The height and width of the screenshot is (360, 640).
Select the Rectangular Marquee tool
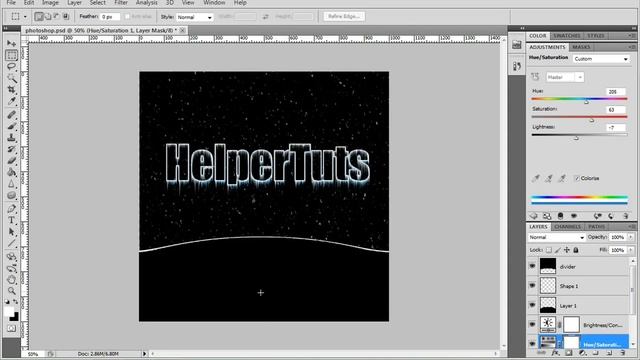tap(11, 55)
